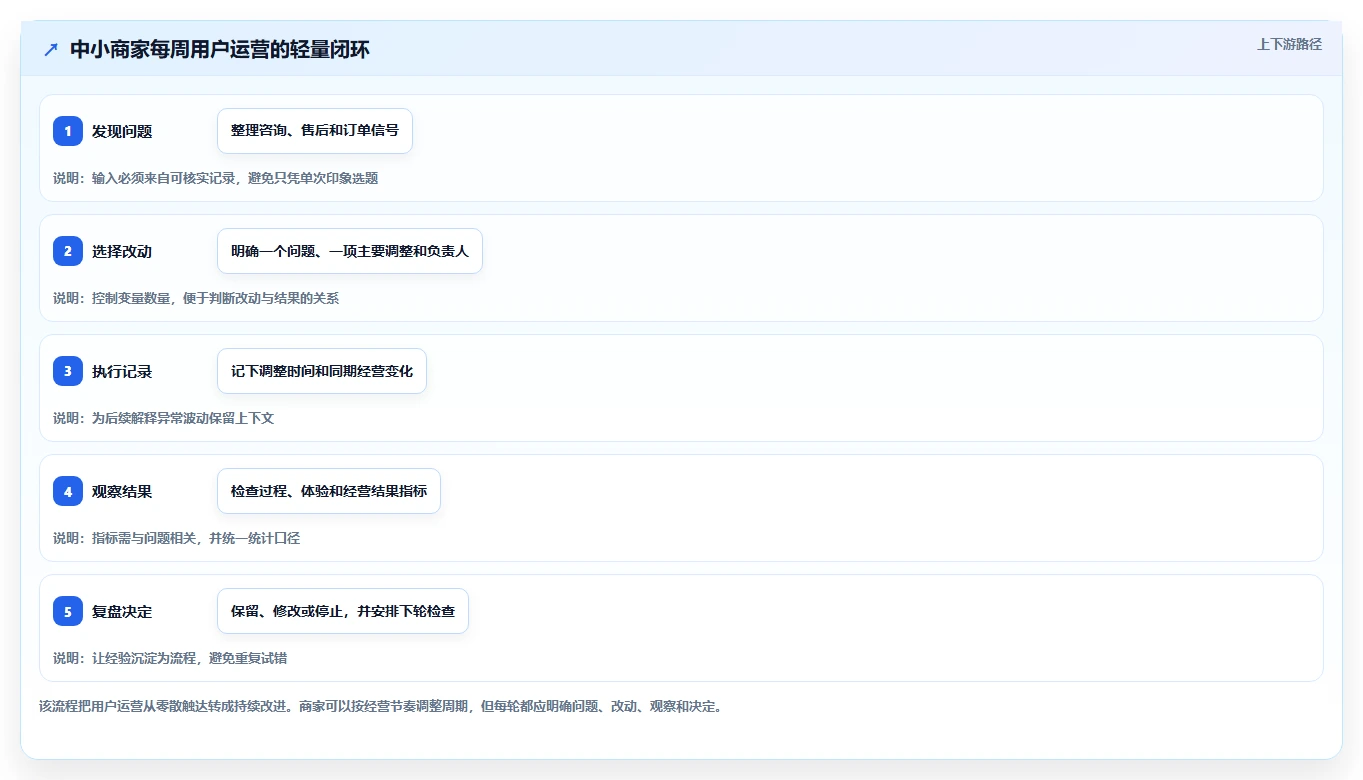Click the step 5 number badge
The height and width of the screenshot is (780, 1363).
pyautogui.click(x=68, y=611)
